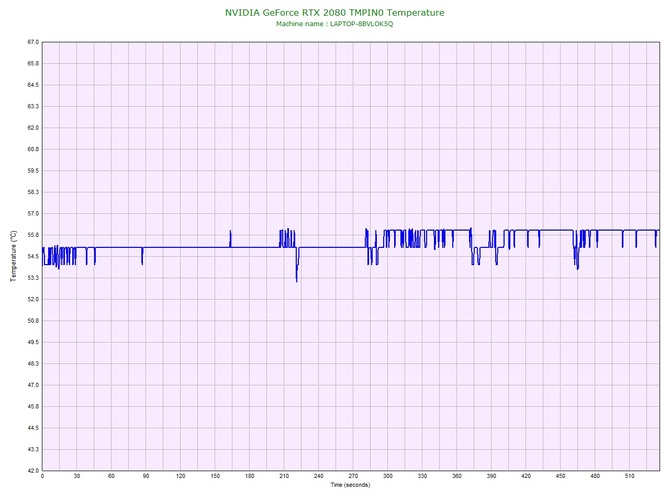Click the 55.8 tick label on temperature axis
Image resolution: width=670 pixels, height=502 pixels.
(32, 235)
